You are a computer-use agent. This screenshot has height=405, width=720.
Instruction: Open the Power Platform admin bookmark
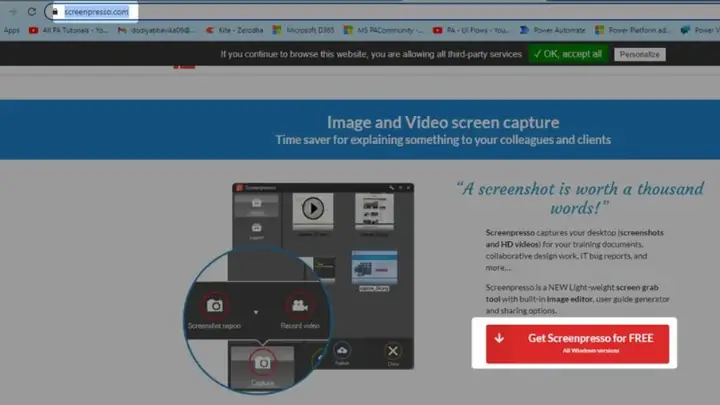click(632, 30)
